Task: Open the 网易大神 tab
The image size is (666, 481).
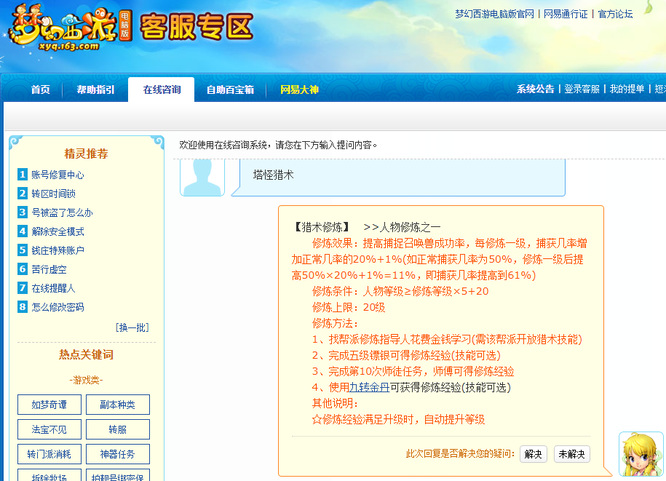Action: (299, 90)
